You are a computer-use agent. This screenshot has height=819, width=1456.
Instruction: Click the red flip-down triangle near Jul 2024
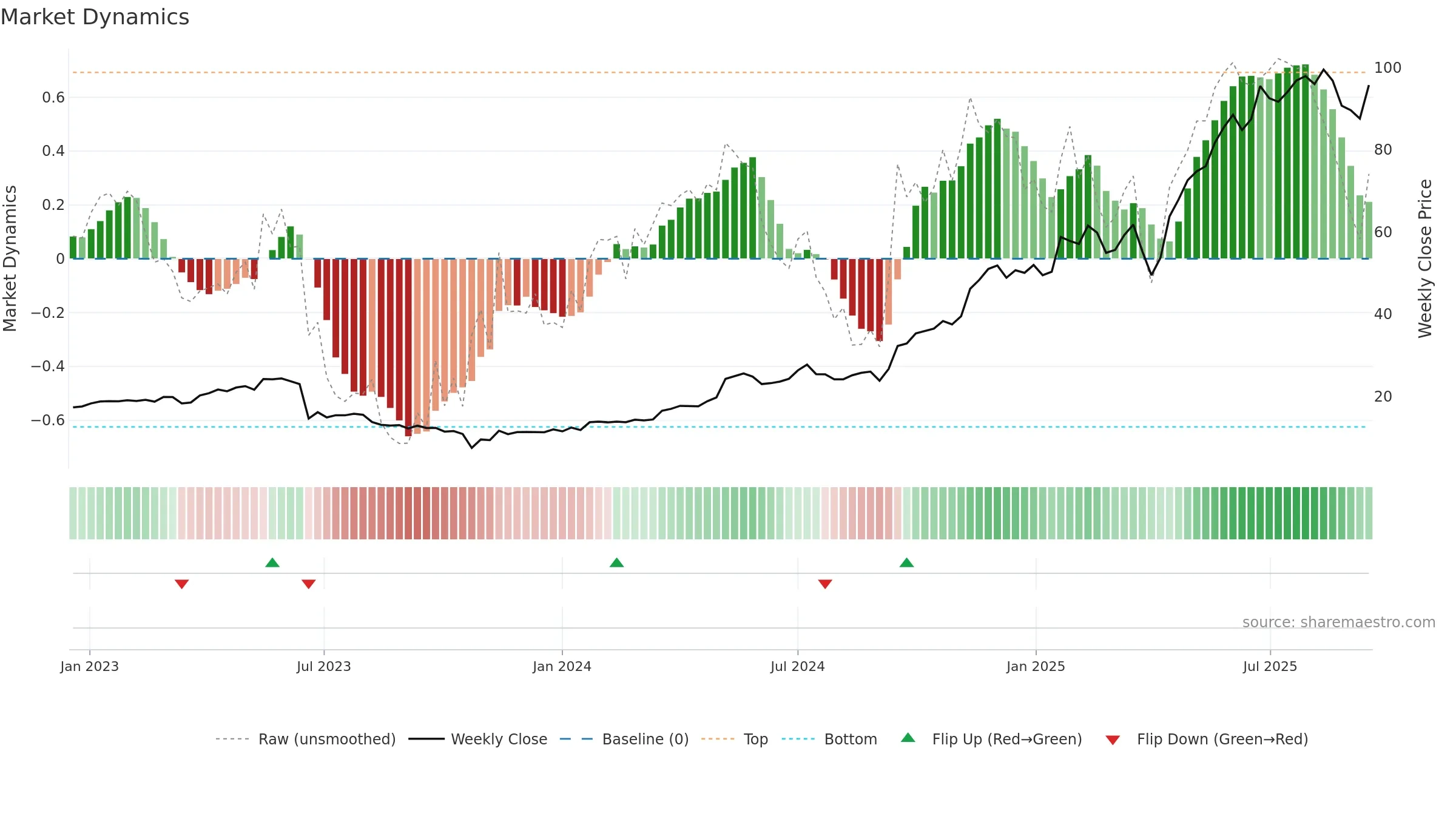(825, 584)
